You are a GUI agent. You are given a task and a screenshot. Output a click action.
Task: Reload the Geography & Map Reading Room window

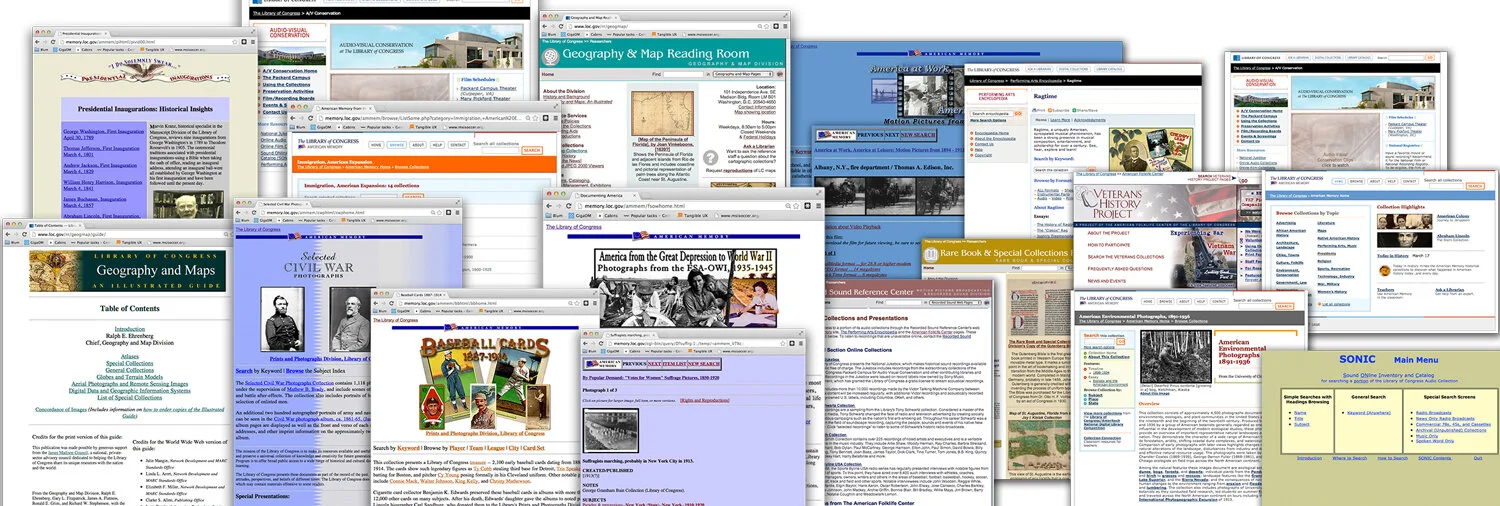561,26
